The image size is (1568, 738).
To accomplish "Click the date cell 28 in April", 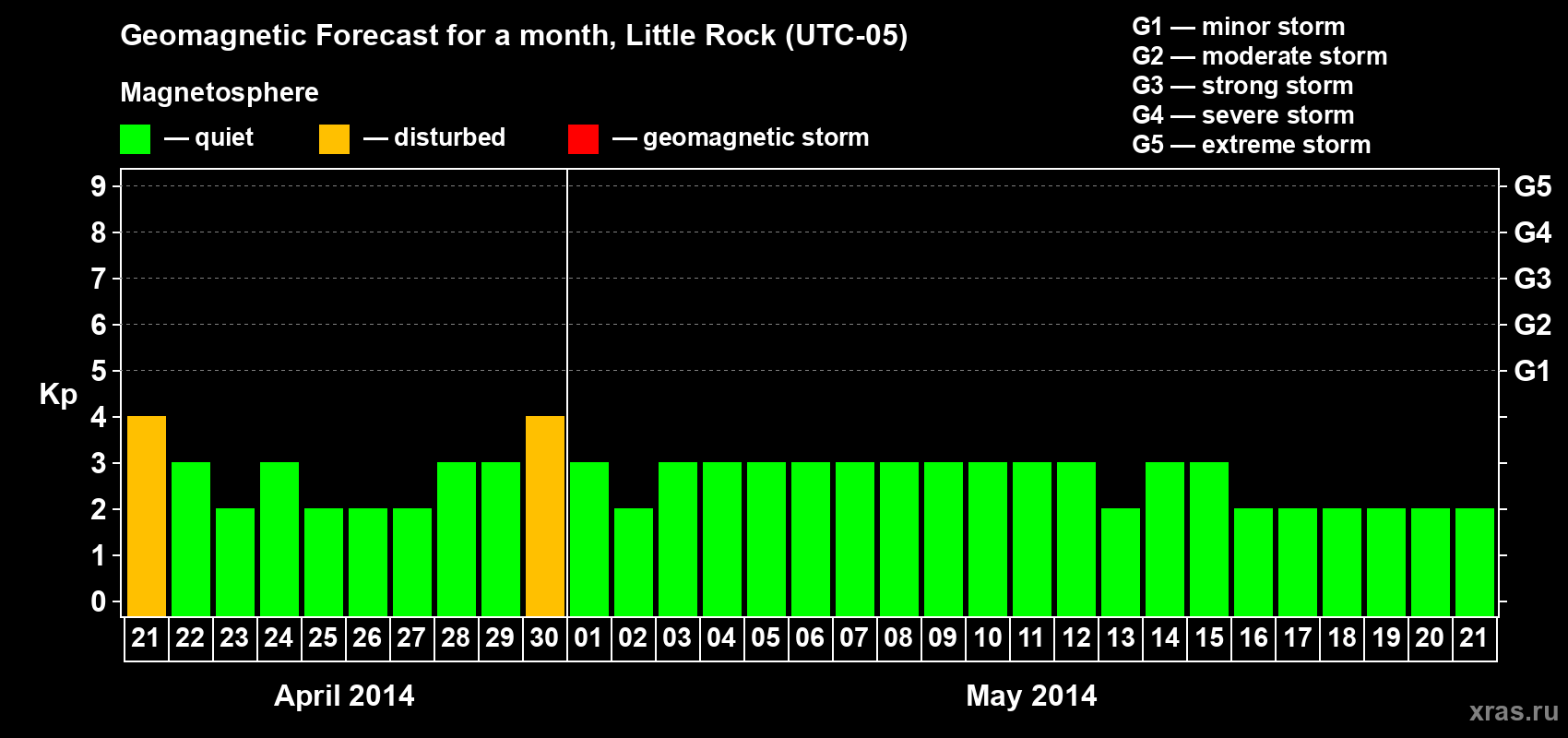I will (456, 638).
